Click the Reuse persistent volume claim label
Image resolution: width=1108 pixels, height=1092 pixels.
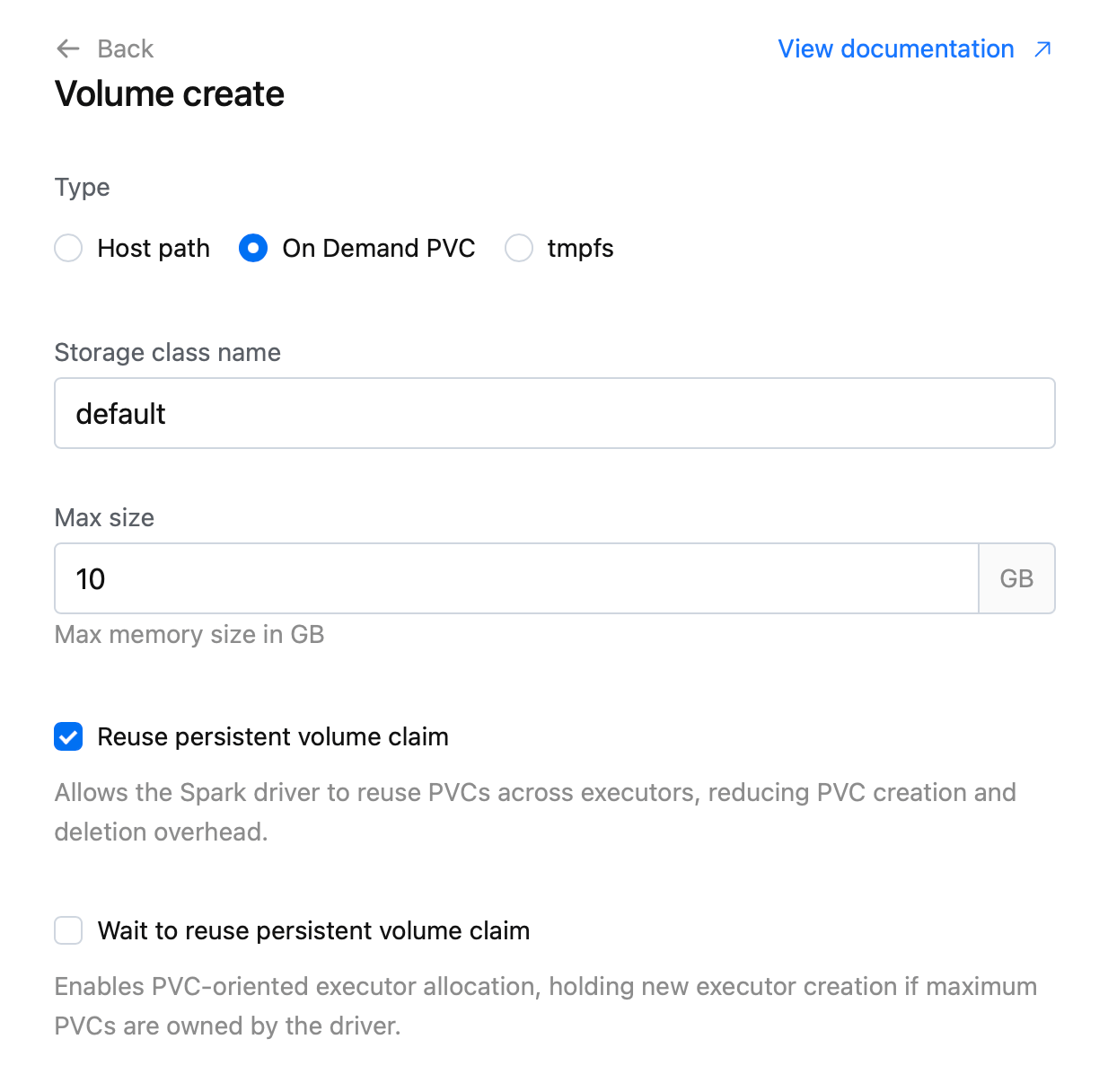[x=273, y=736]
